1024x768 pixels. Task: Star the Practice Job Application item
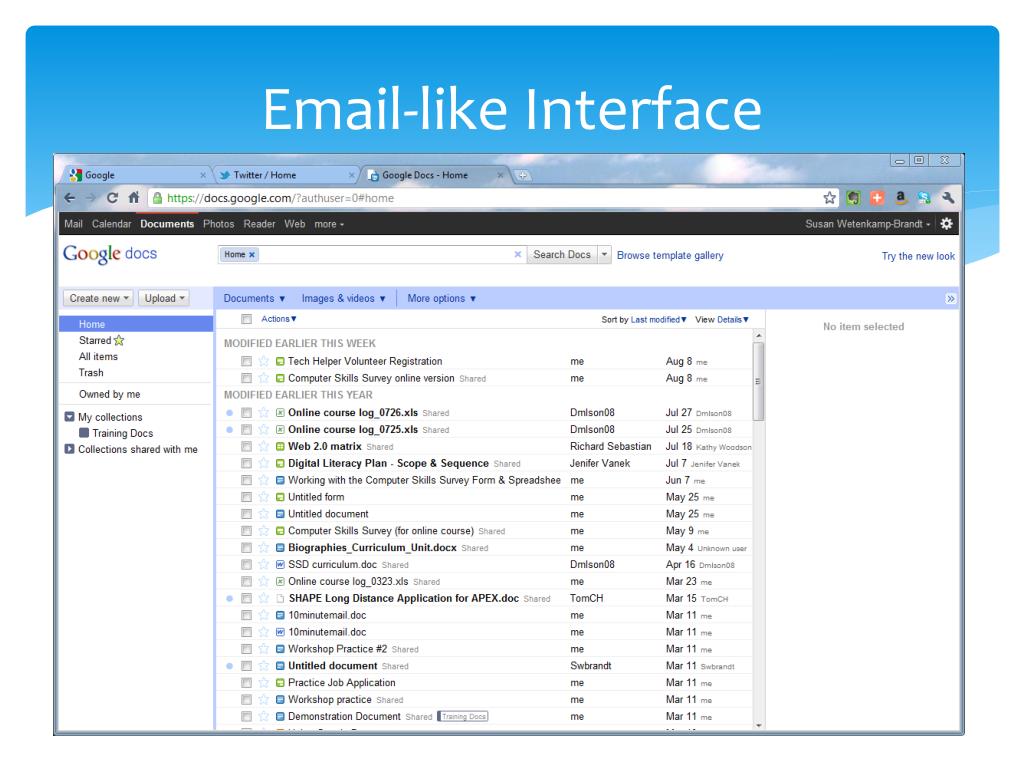coord(264,682)
